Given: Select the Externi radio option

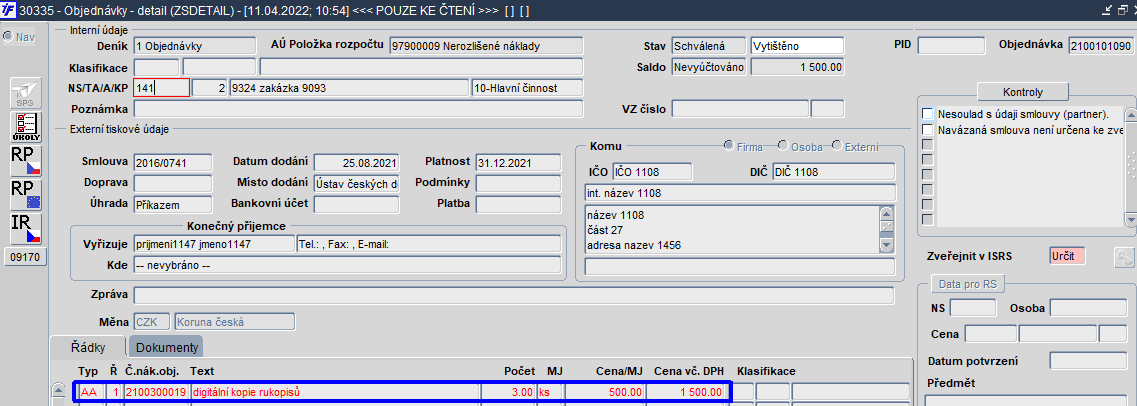Looking at the screenshot, I should point(837,146).
